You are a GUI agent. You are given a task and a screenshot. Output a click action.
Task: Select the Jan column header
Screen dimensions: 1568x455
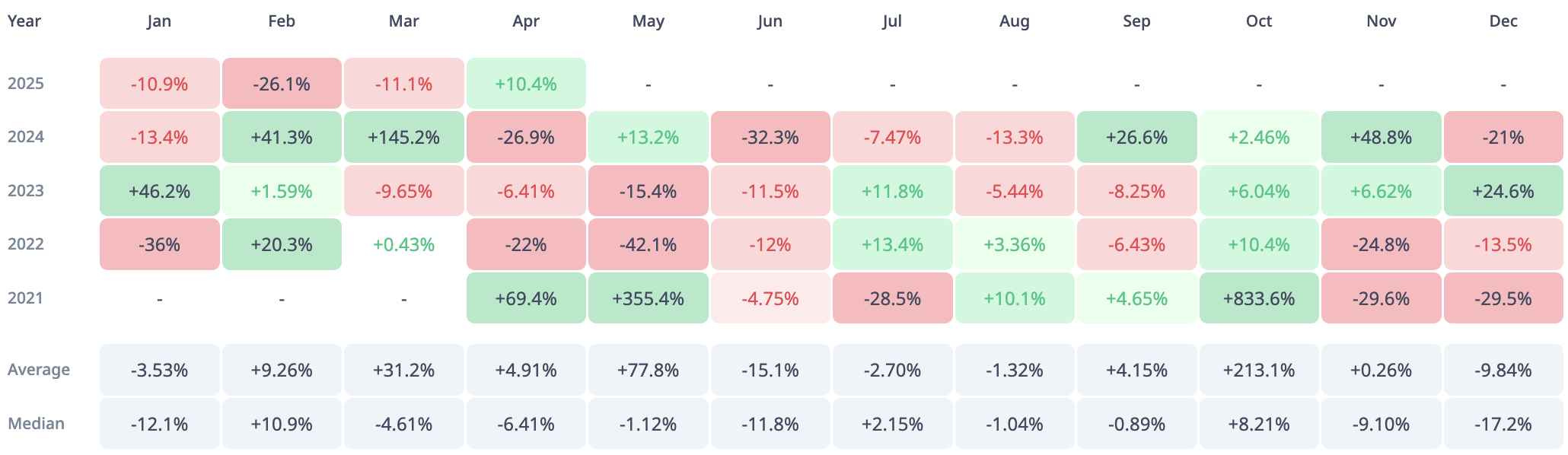coord(159,21)
